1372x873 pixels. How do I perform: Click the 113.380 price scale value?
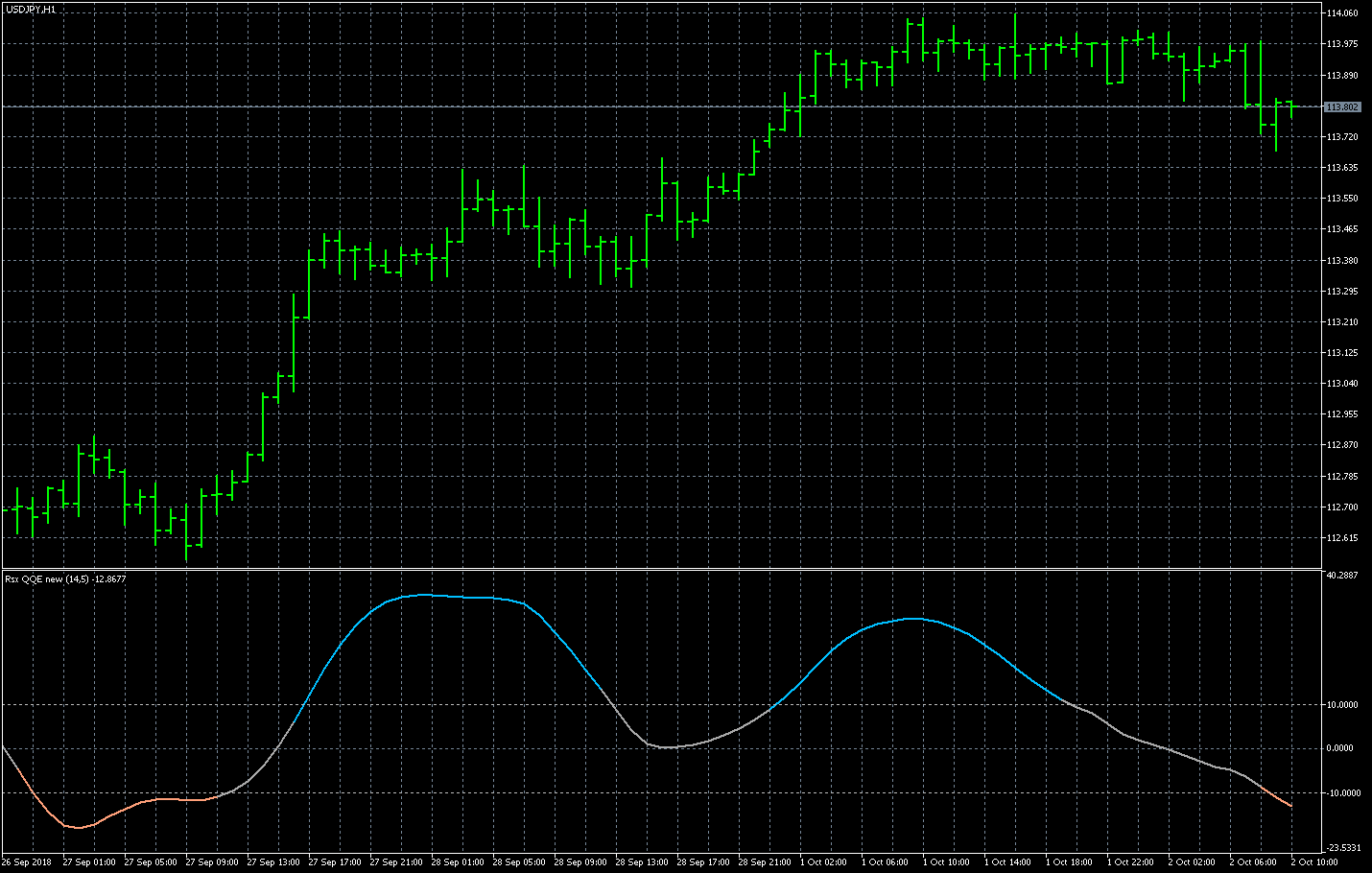1341,261
